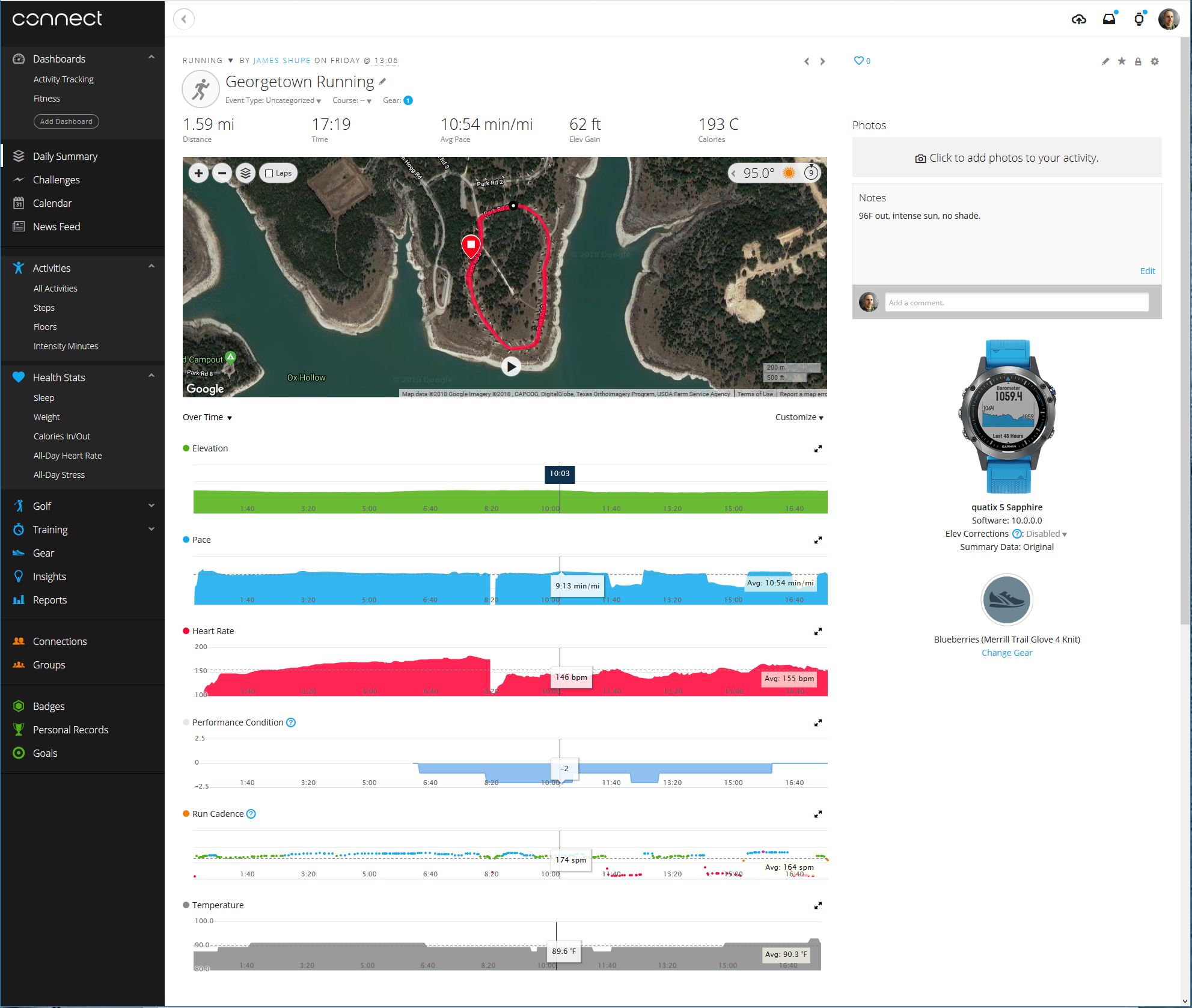Open the user profile avatar
1192x1008 pixels.
pyautogui.click(x=1169, y=19)
